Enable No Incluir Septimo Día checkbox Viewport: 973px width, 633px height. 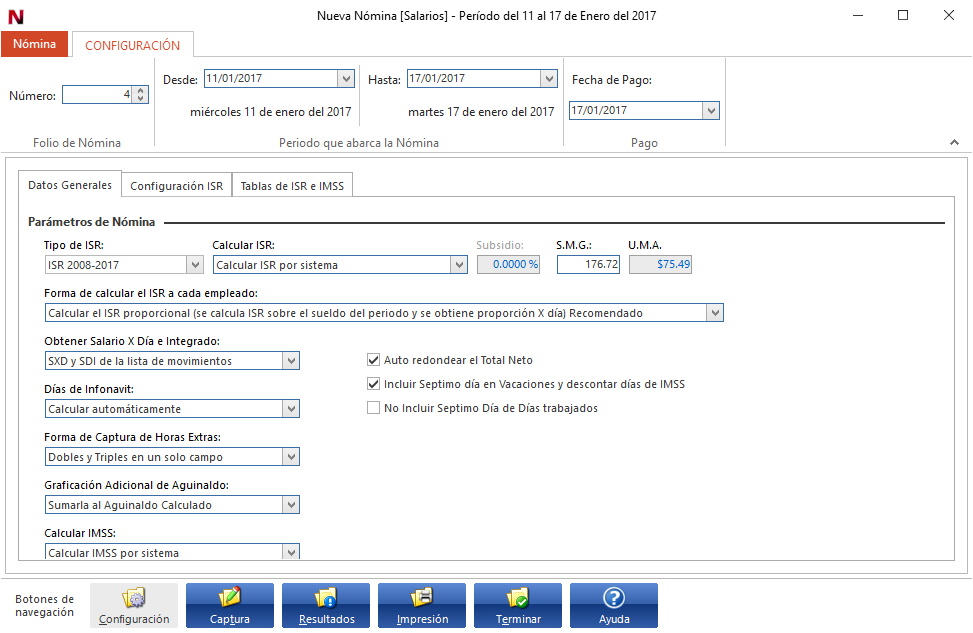click(x=374, y=408)
